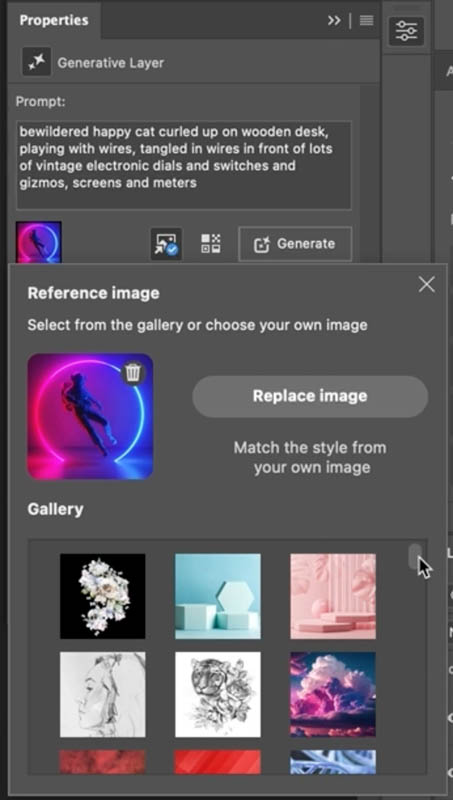
Task: Open the reference image icon with checkmark
Action: click(166, 243)
